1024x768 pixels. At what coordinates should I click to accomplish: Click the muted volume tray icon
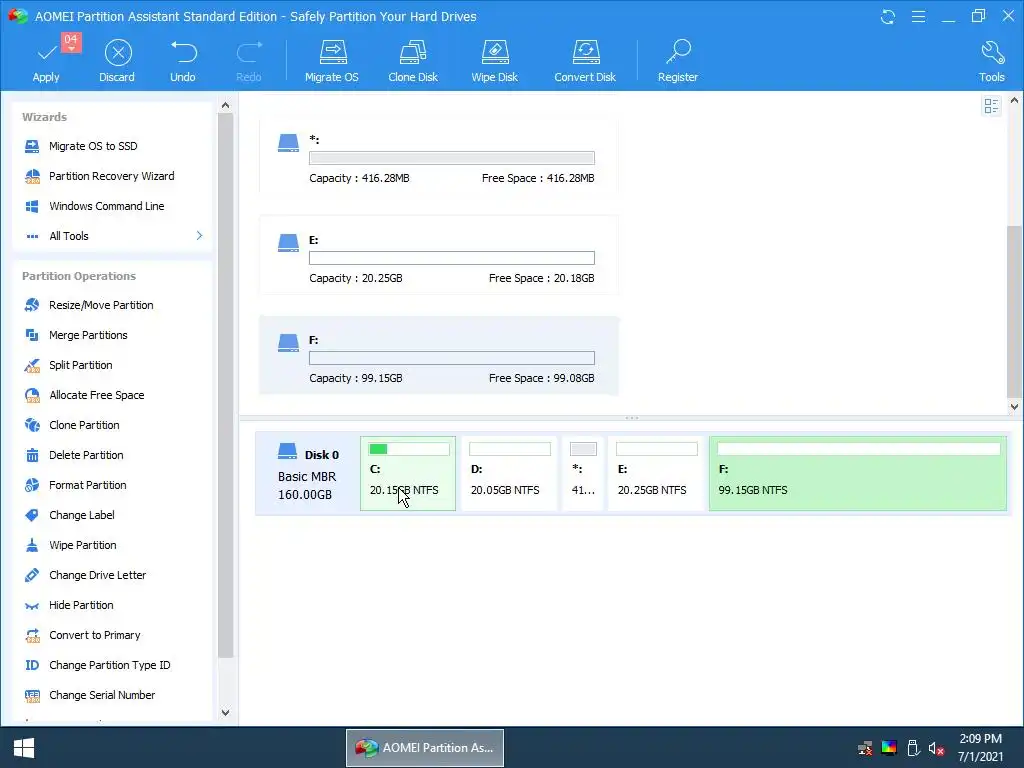point(936,748)
